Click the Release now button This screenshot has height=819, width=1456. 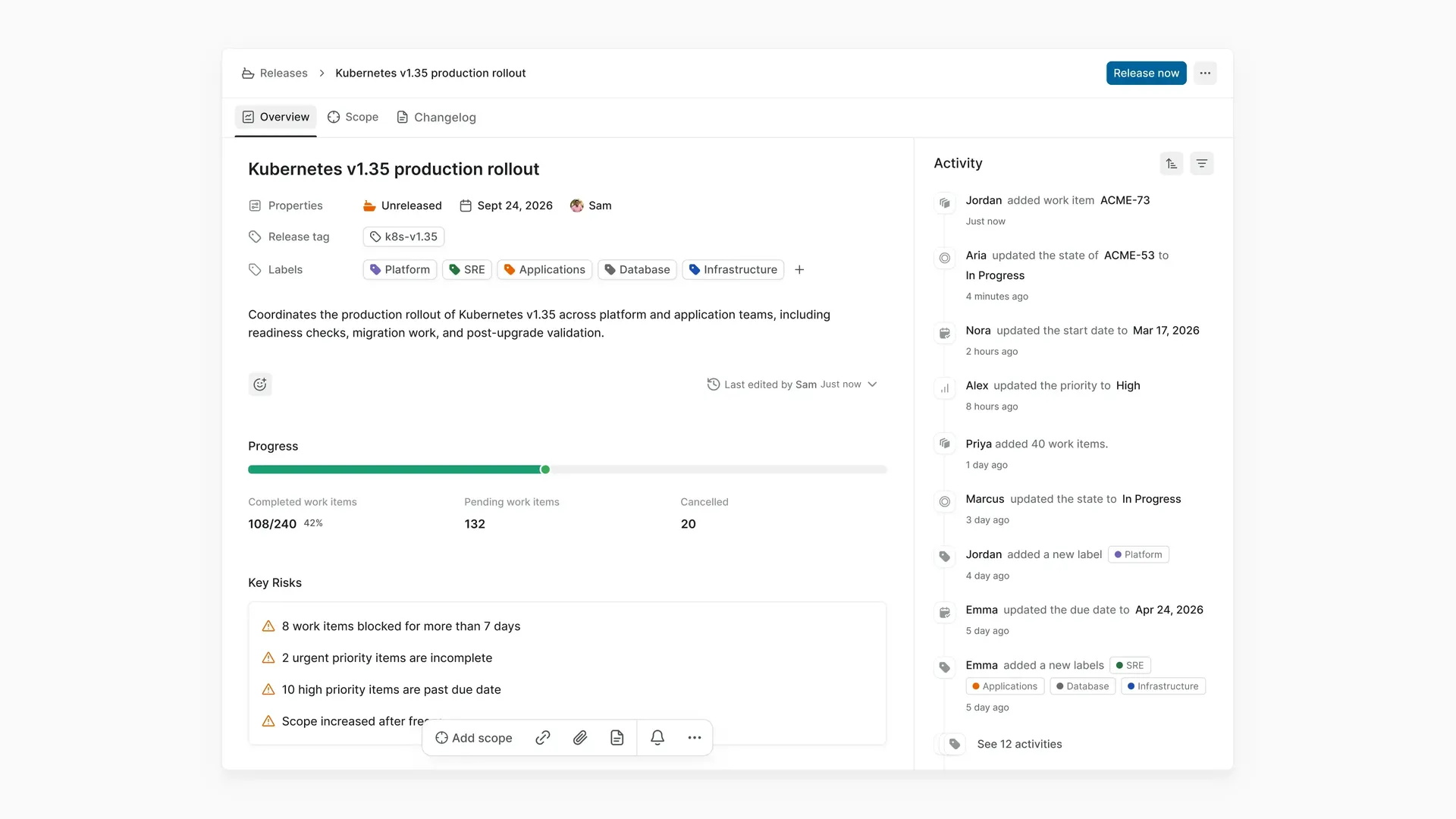1146,73
